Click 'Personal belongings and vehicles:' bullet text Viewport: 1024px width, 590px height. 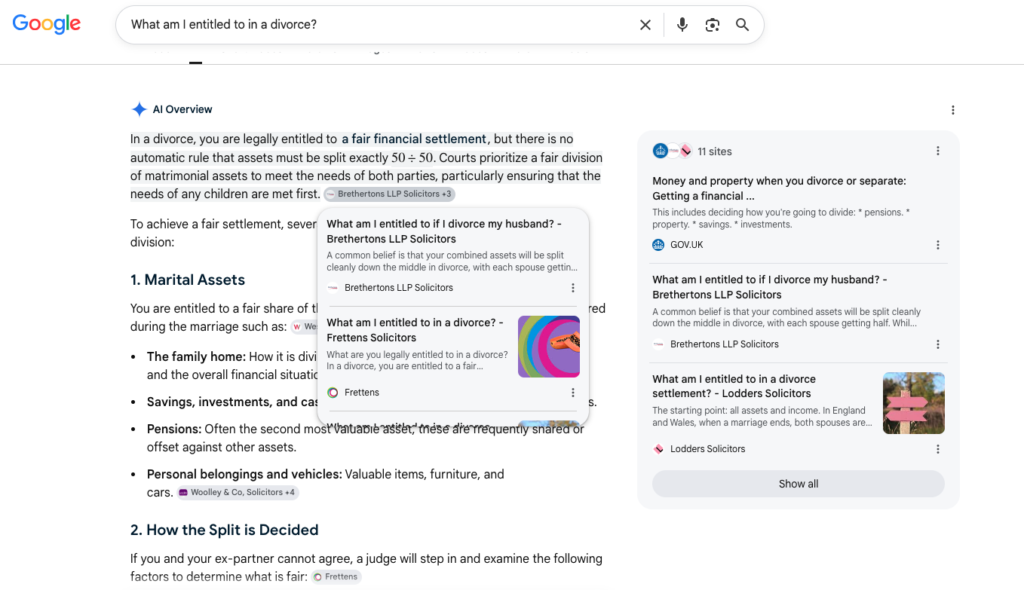pos(244,474)
